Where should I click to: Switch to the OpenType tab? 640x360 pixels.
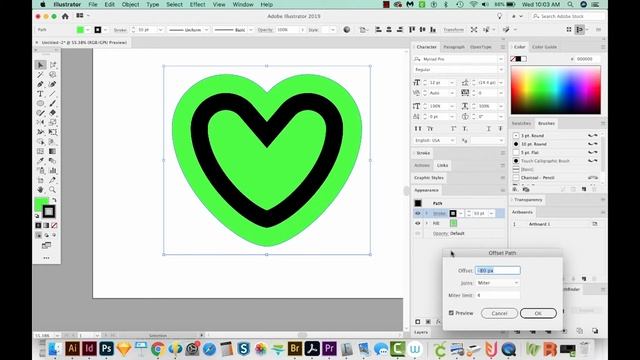click(480, 47)
